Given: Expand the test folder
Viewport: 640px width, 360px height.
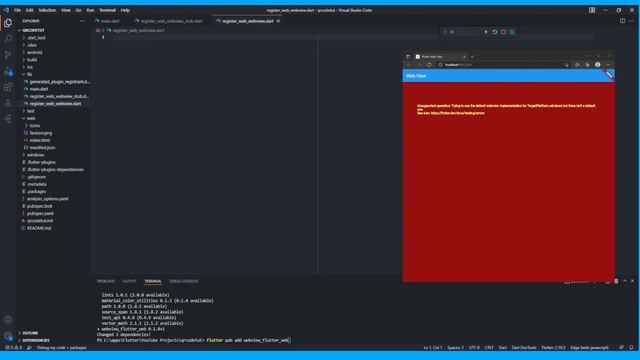Looking at the screenshot, I should tap(31, 111).
